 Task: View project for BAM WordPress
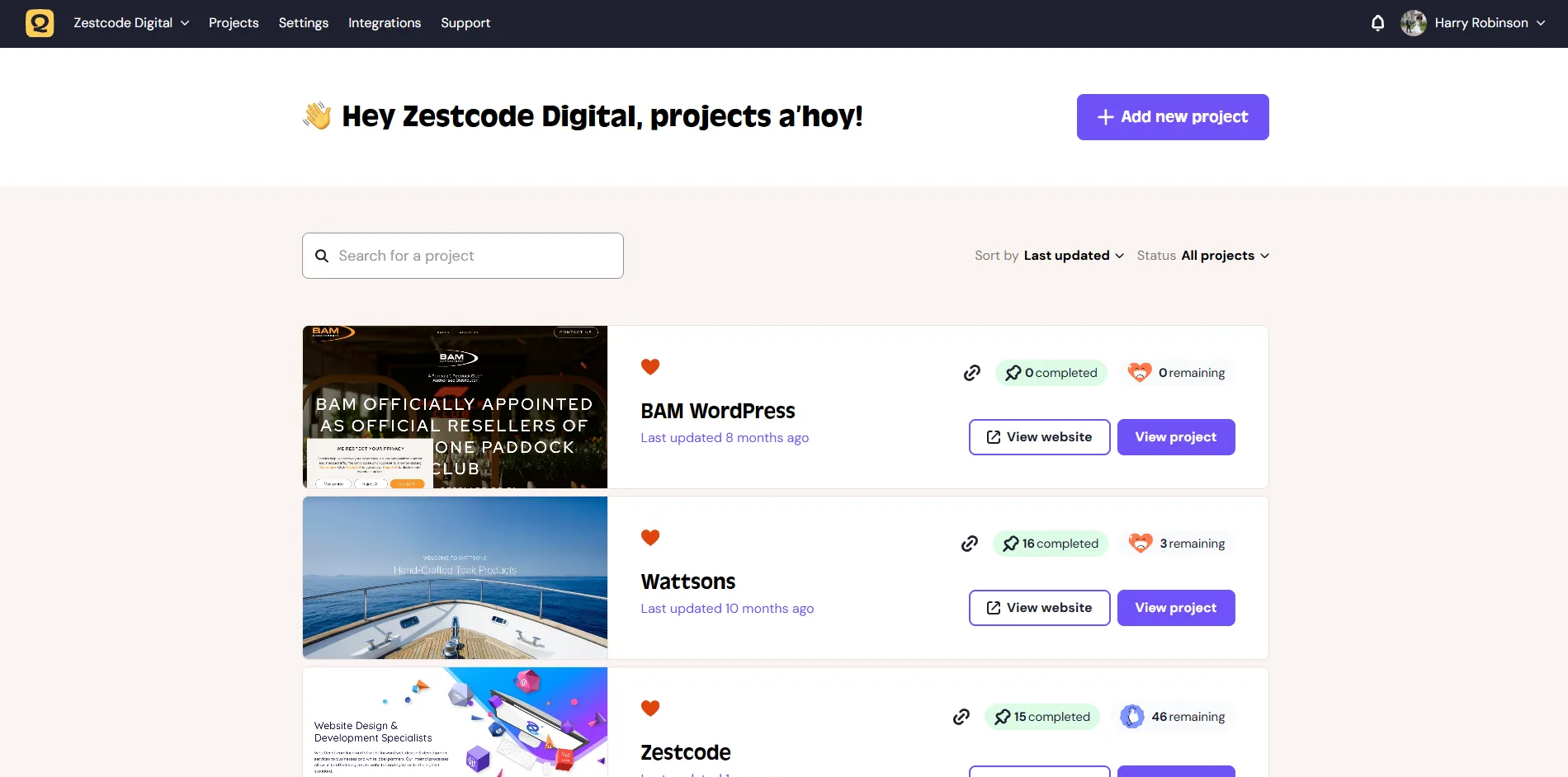[1176, 437]
